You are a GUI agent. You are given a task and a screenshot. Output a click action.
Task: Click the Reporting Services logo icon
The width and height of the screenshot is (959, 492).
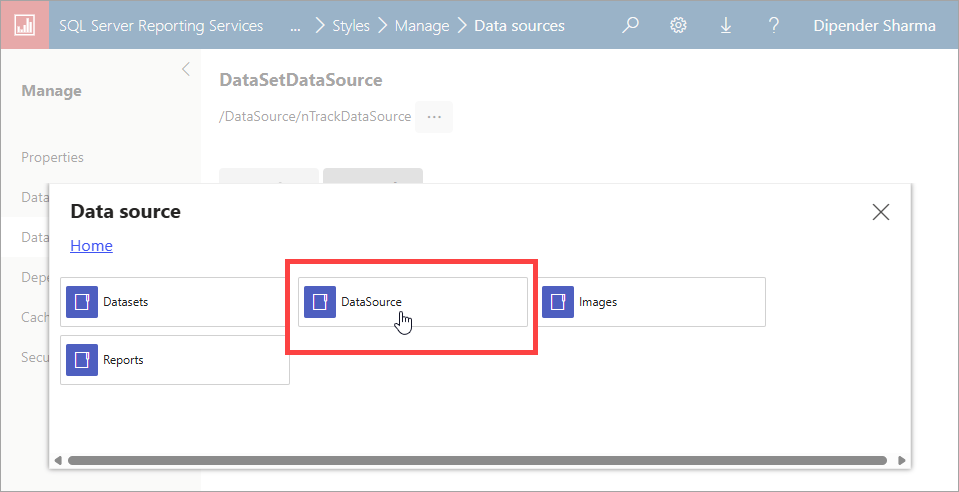pyautogui.click(x=24, y=25)
